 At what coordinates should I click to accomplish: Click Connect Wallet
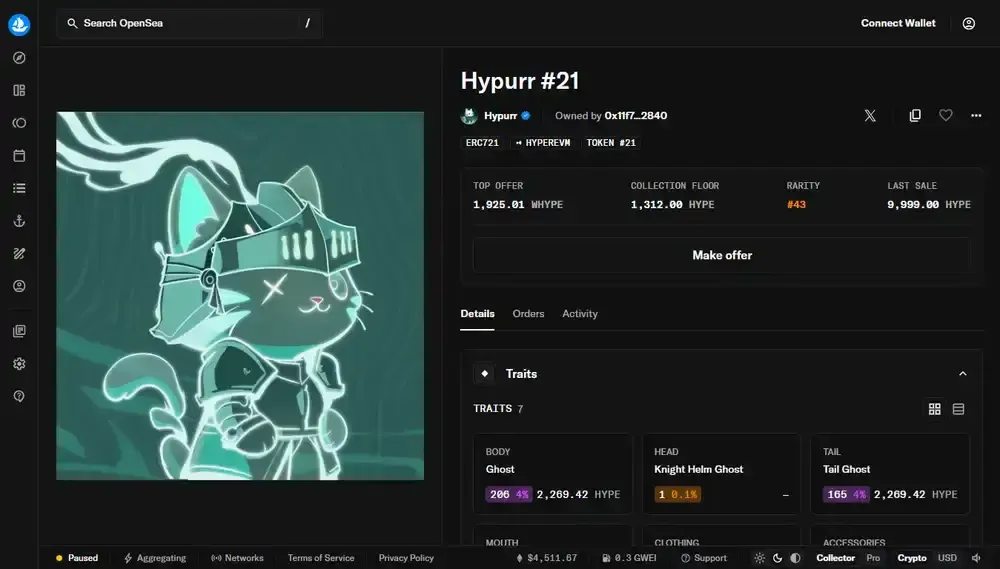tap(898, 24)
